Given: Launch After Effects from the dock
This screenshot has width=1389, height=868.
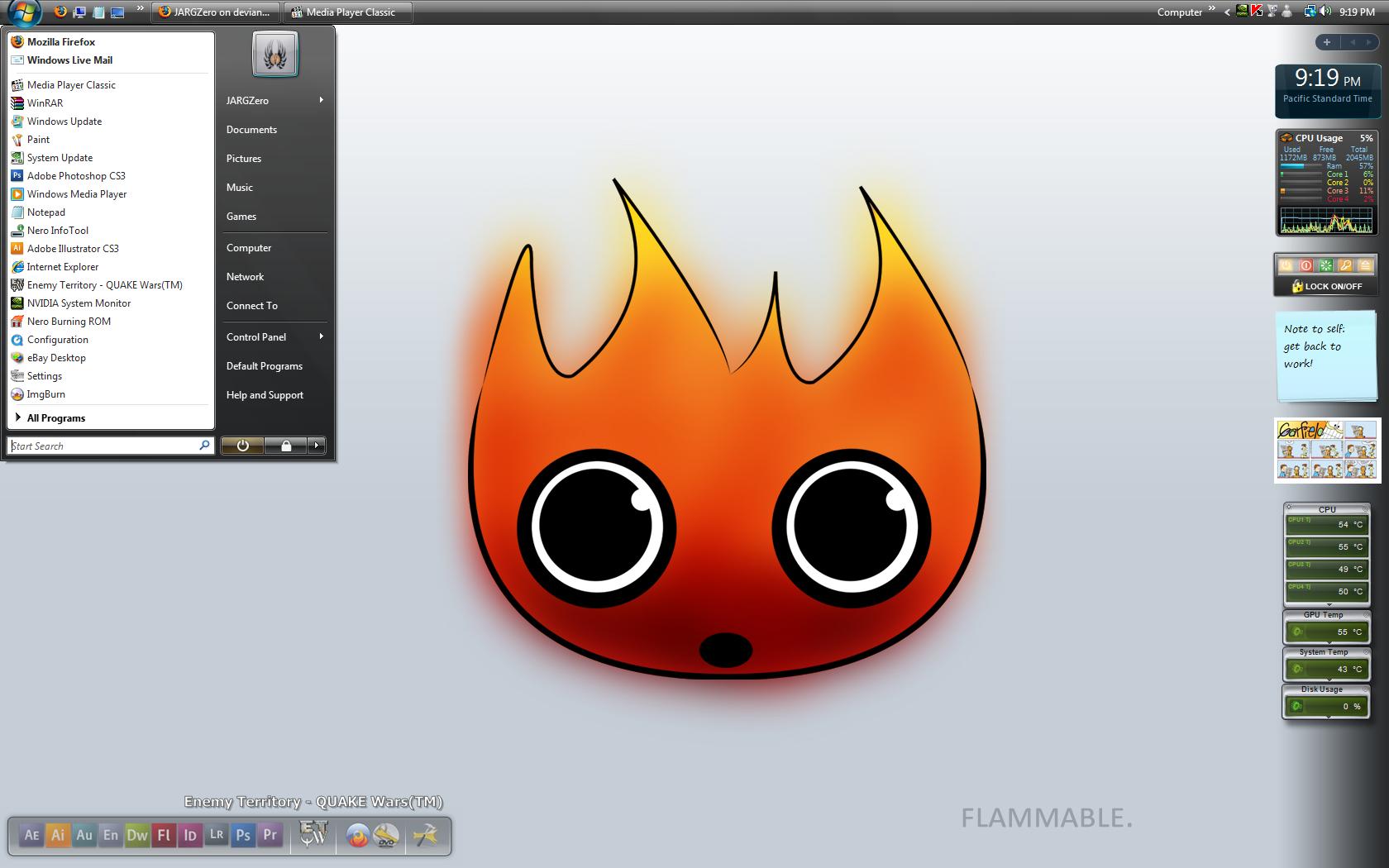Looking at the screenshot, I should pos(31,835).
